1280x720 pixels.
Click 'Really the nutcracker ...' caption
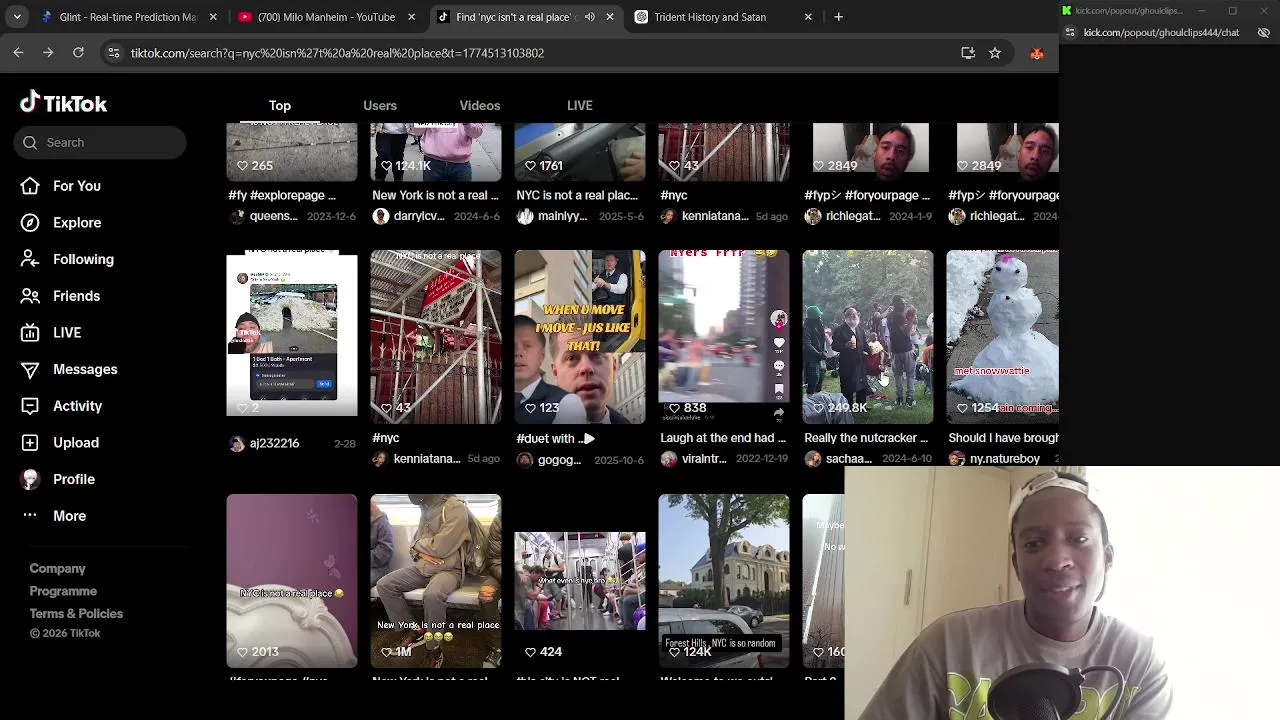pos(866,438)
